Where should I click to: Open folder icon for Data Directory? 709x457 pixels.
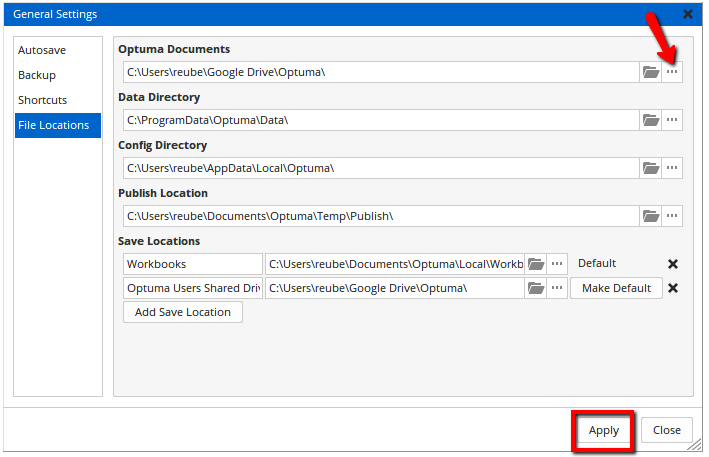(650, 120)
